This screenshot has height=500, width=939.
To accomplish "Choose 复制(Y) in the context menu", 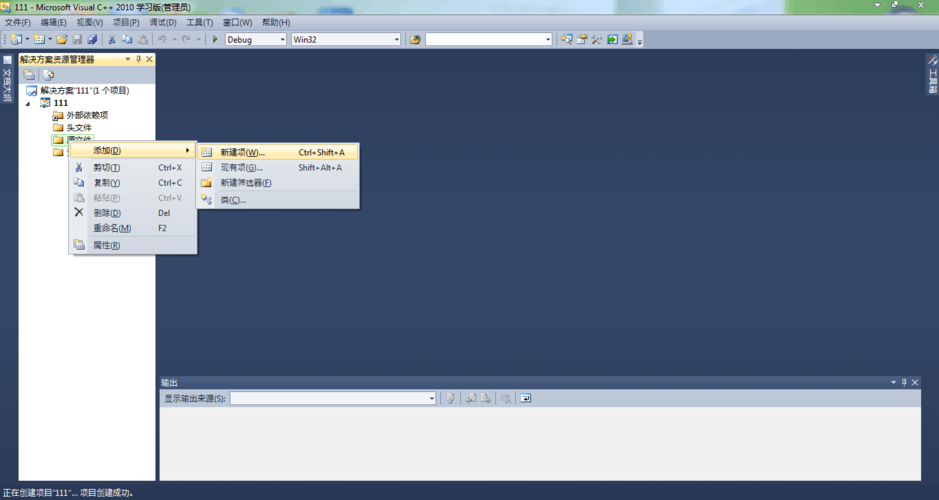I will [x=133, y=183].
